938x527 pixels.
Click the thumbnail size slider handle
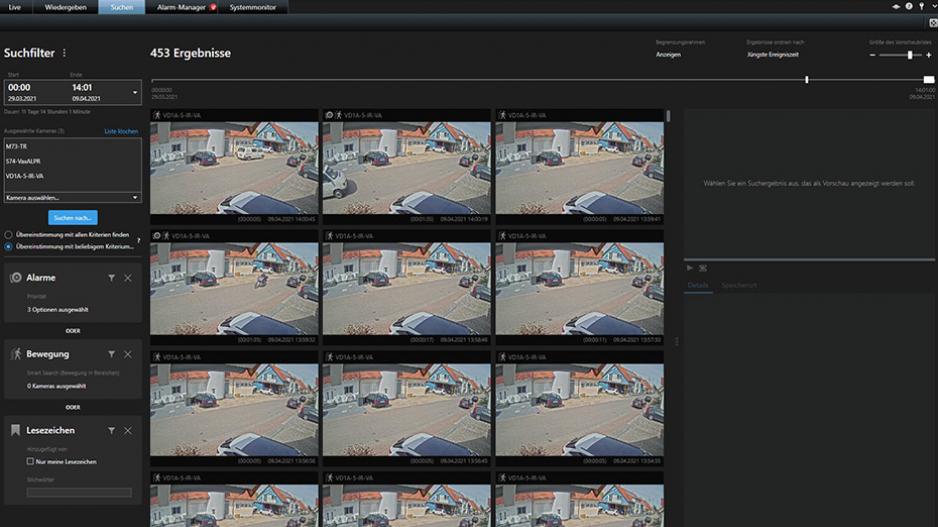click(910, 55)
